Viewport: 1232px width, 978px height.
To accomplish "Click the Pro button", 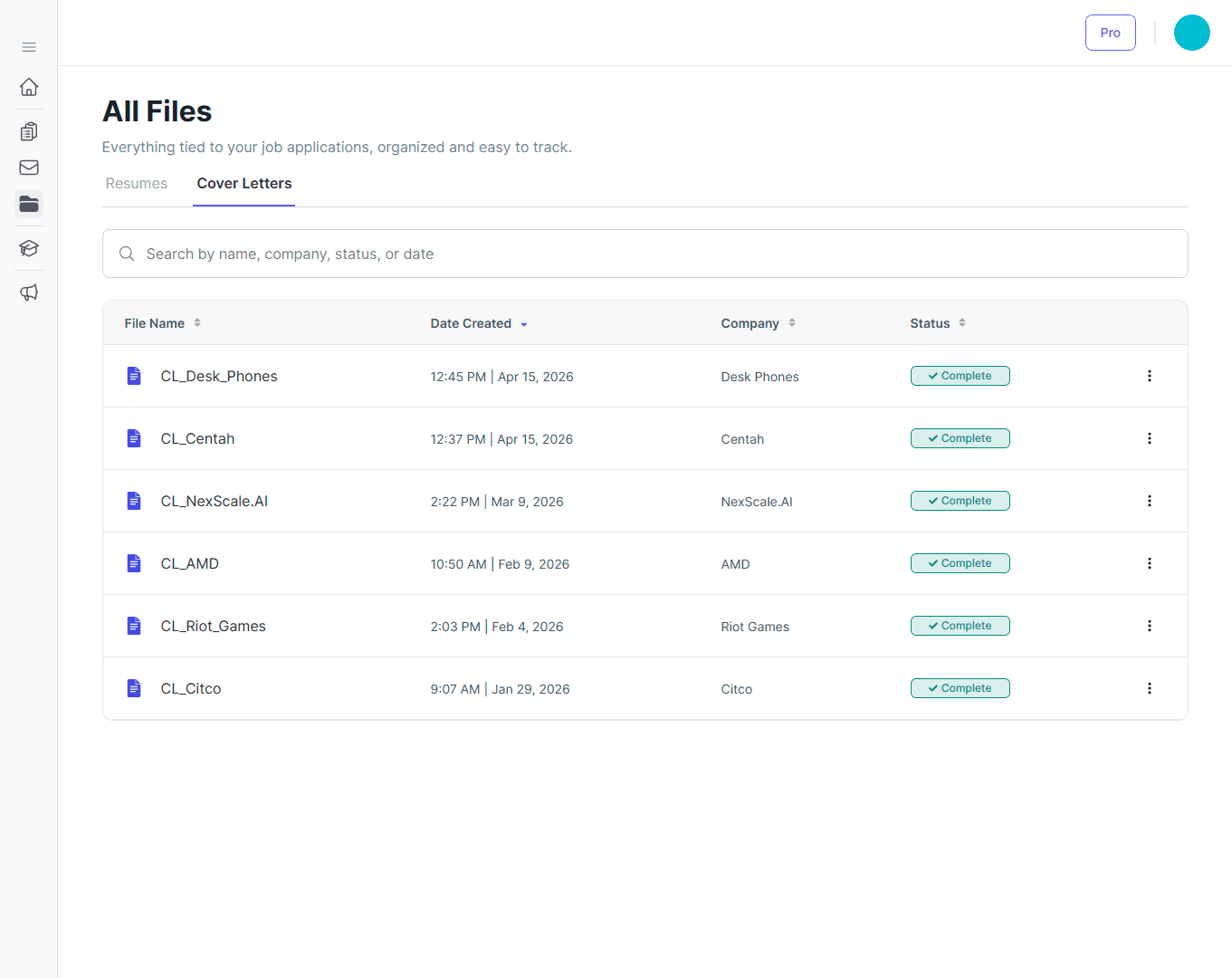I will 1110,33.
